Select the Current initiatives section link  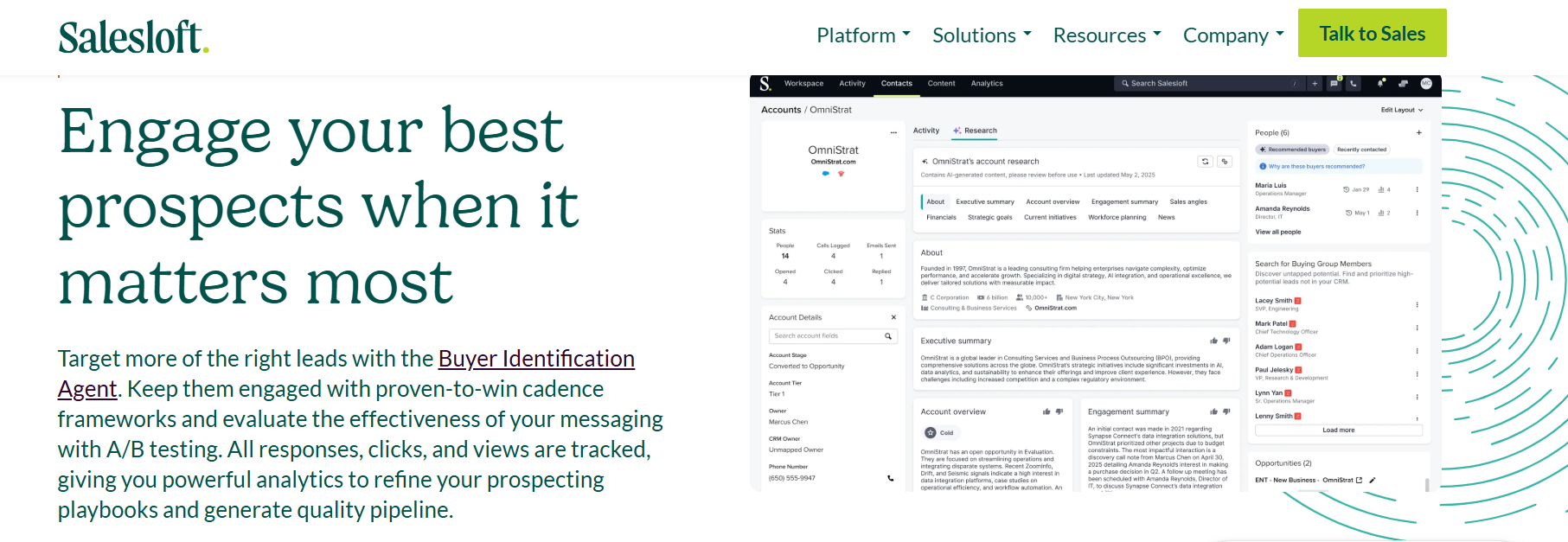pos(1050,218)
